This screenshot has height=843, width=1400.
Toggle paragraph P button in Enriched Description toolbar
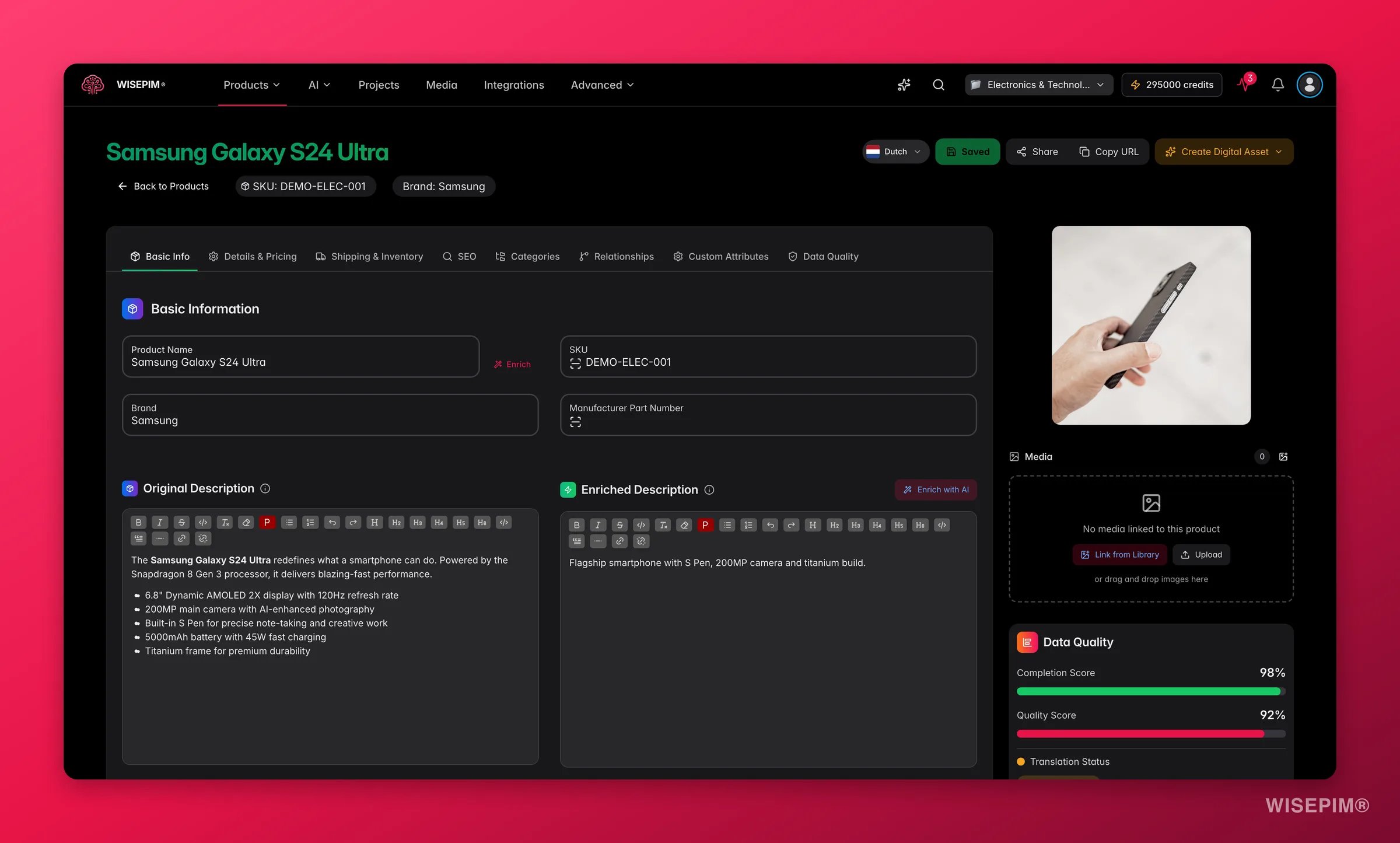click(705, 525)
